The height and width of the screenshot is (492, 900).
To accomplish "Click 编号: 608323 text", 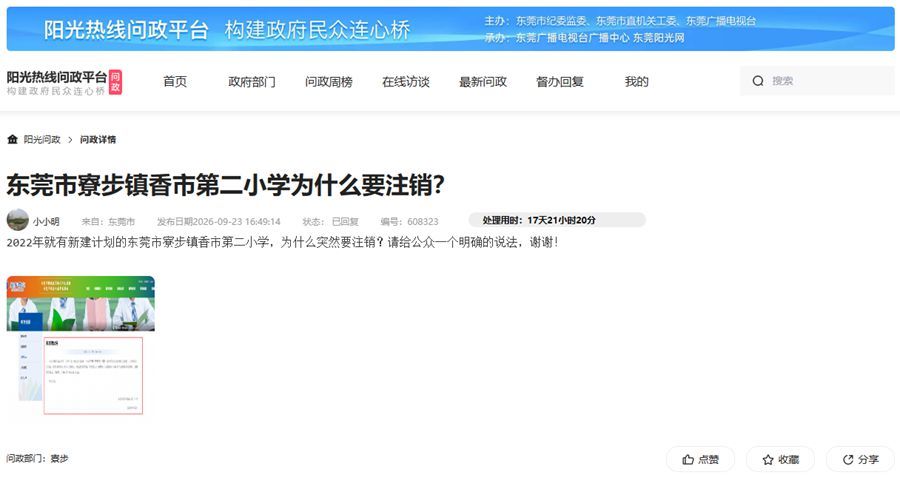I will click(409, 222).
